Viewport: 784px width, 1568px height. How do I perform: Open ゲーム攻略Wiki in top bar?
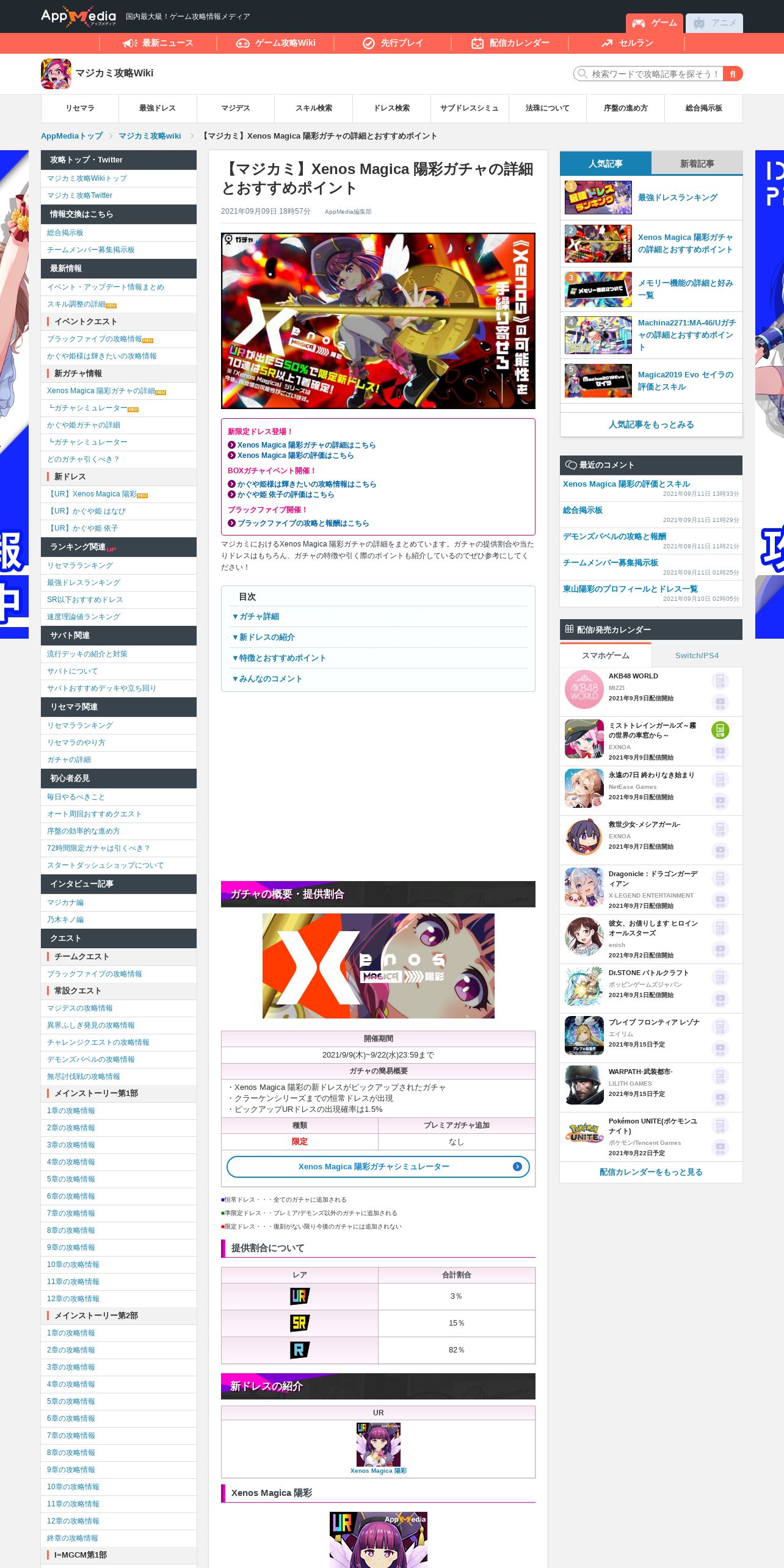[x=275, y=43]
